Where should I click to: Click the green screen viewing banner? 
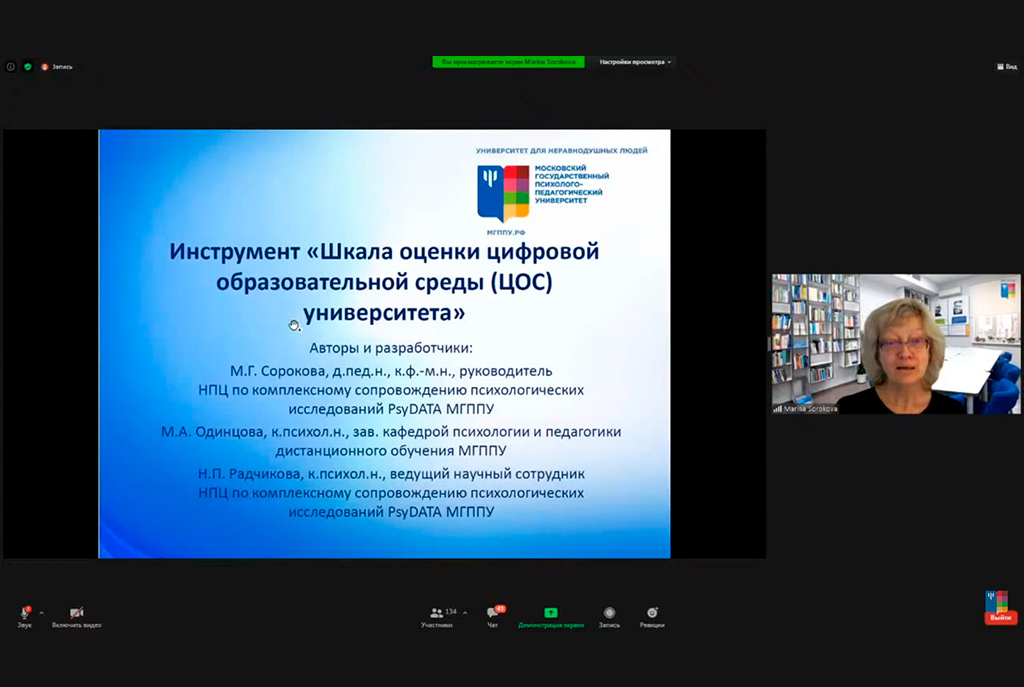508,62
